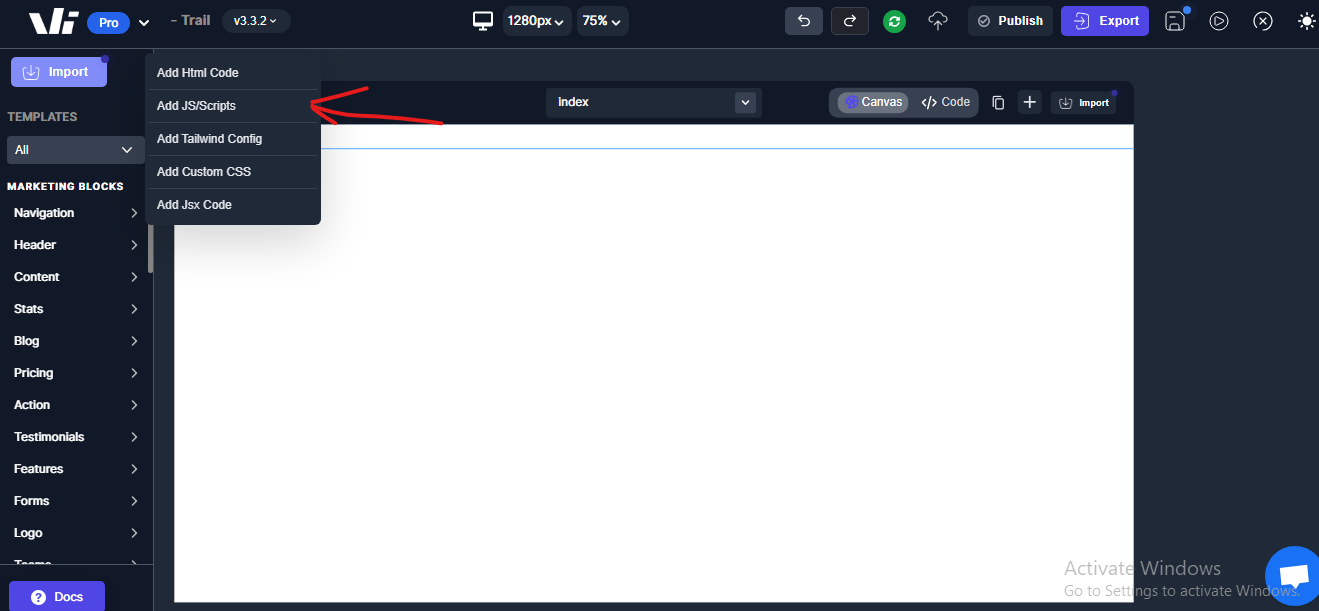
Task: Add a new page with plus icon
Action: (1030, 102)
